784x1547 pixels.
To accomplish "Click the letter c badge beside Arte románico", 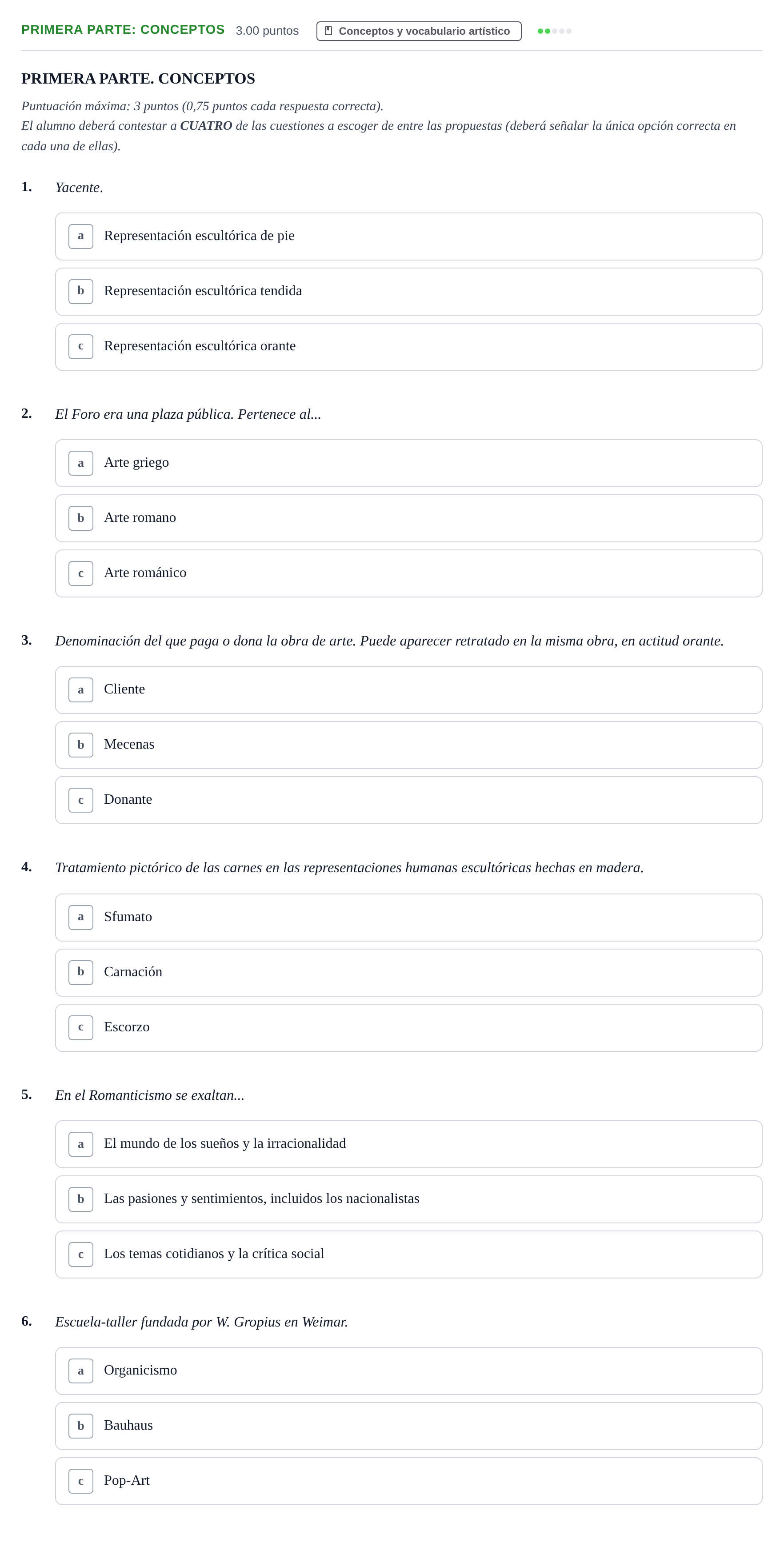I will [80, 573].
